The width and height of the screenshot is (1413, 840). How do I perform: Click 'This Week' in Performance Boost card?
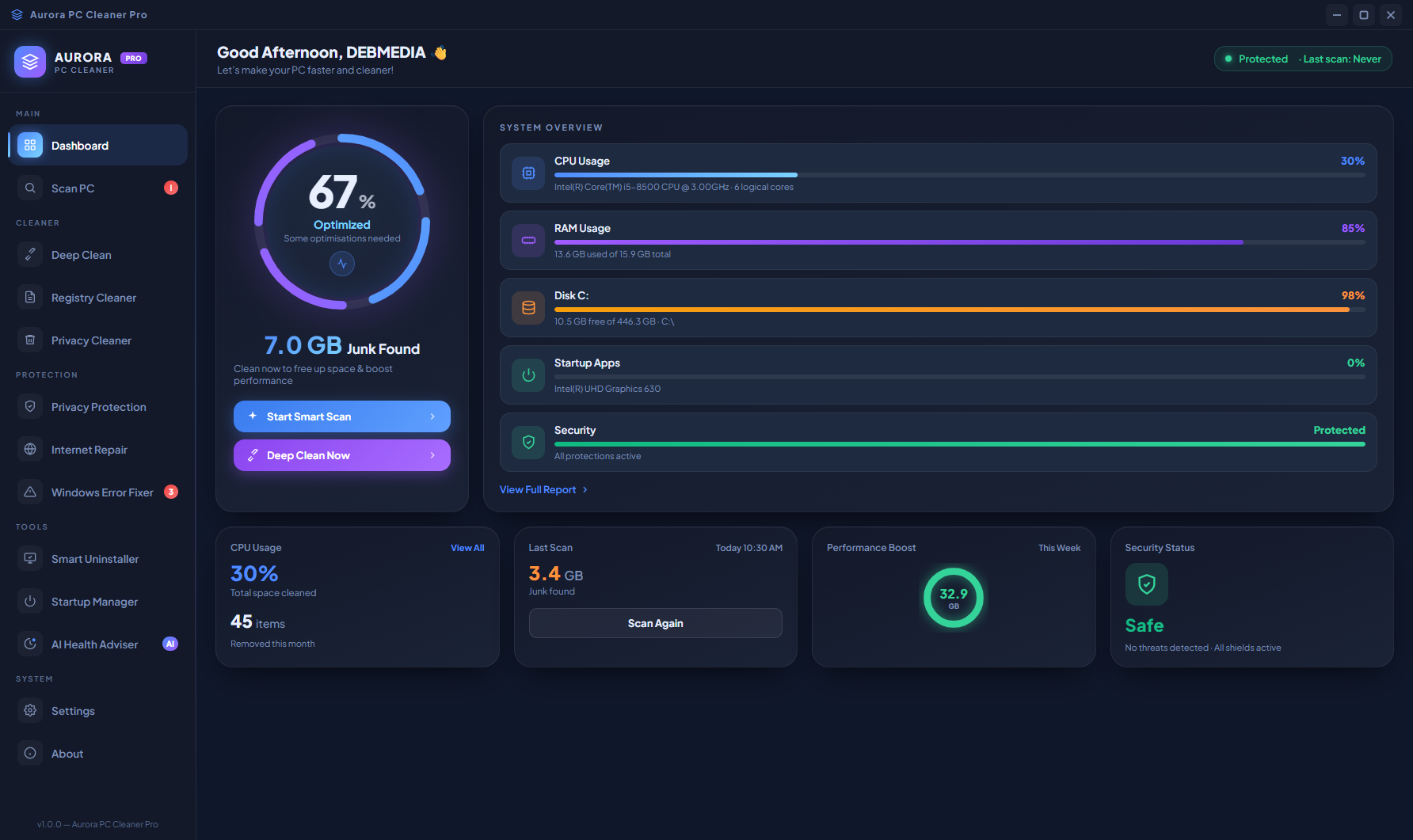pyautogui.click(x=1060, y=548)
